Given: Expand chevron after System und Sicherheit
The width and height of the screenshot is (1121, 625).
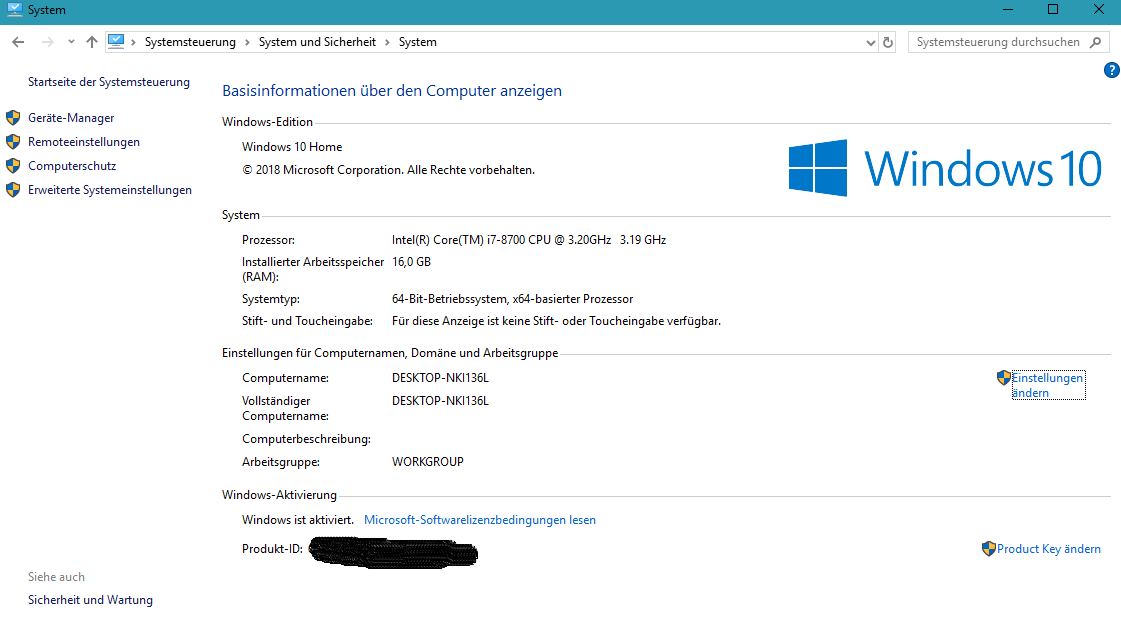Looking at the screenshot, I should pyautogui.click(x=387, y=42).
